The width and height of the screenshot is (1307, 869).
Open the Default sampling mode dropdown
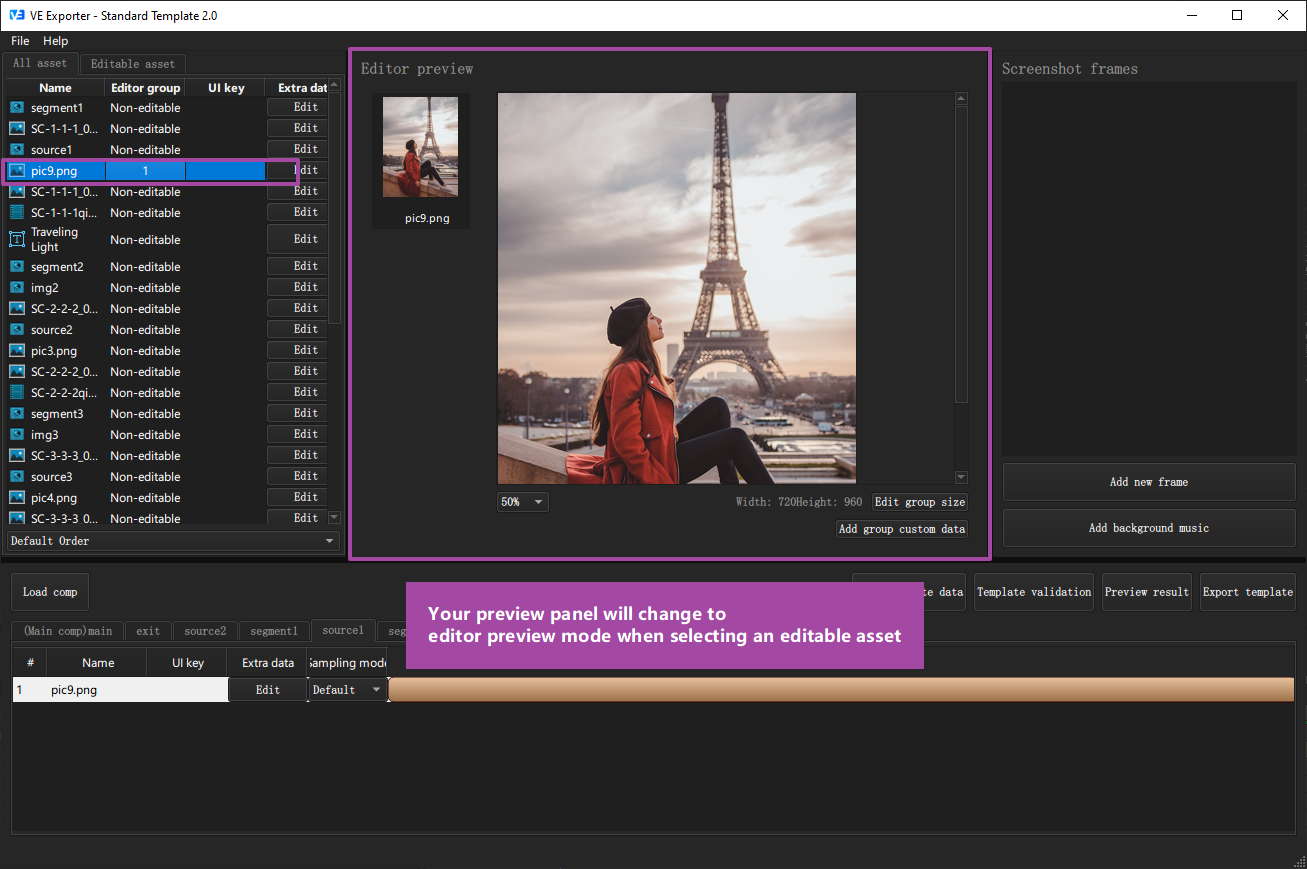pos(347,690)
